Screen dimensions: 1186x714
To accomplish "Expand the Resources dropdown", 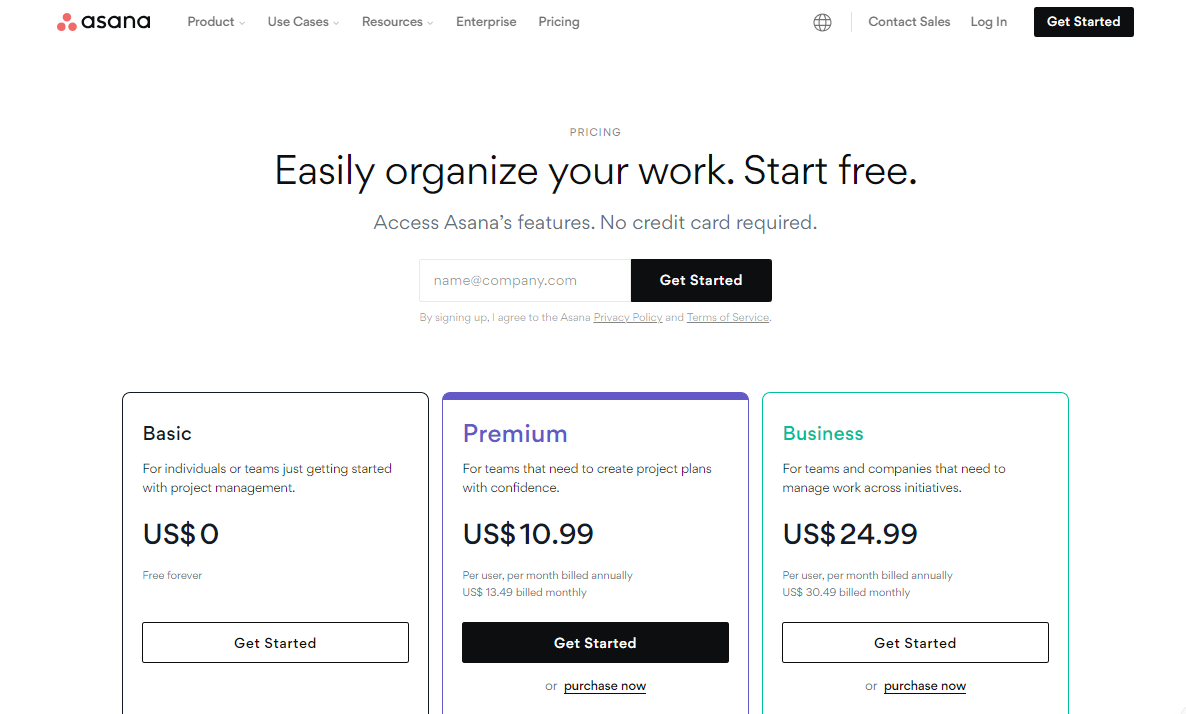I will 392,21.
